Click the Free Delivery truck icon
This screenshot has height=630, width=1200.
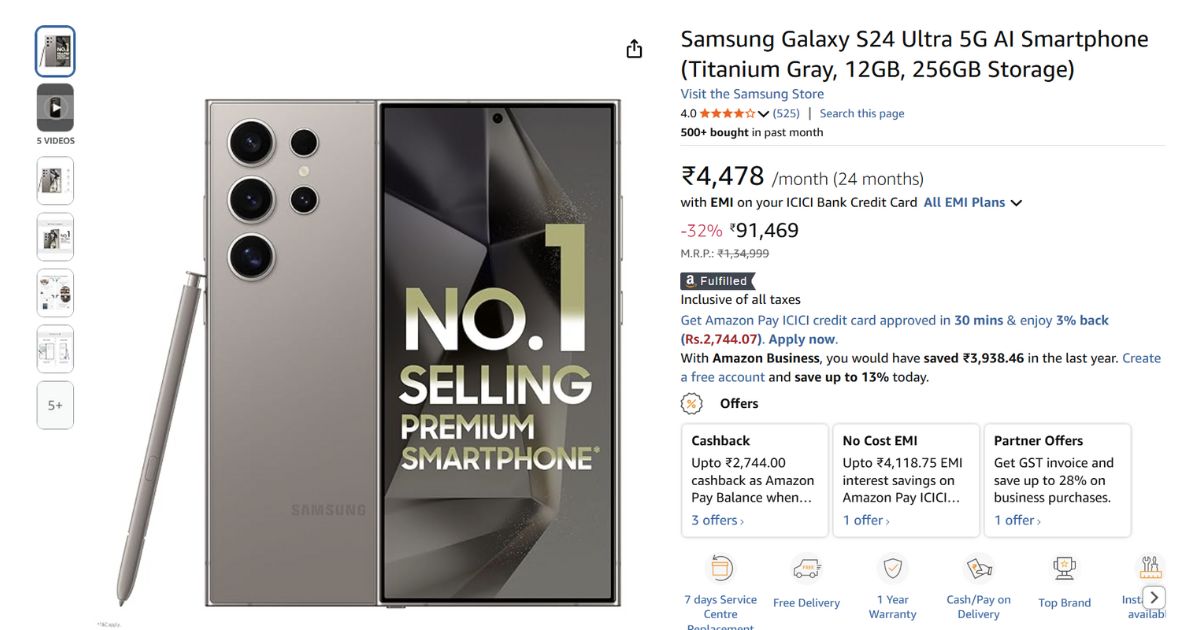pos(806,569)
